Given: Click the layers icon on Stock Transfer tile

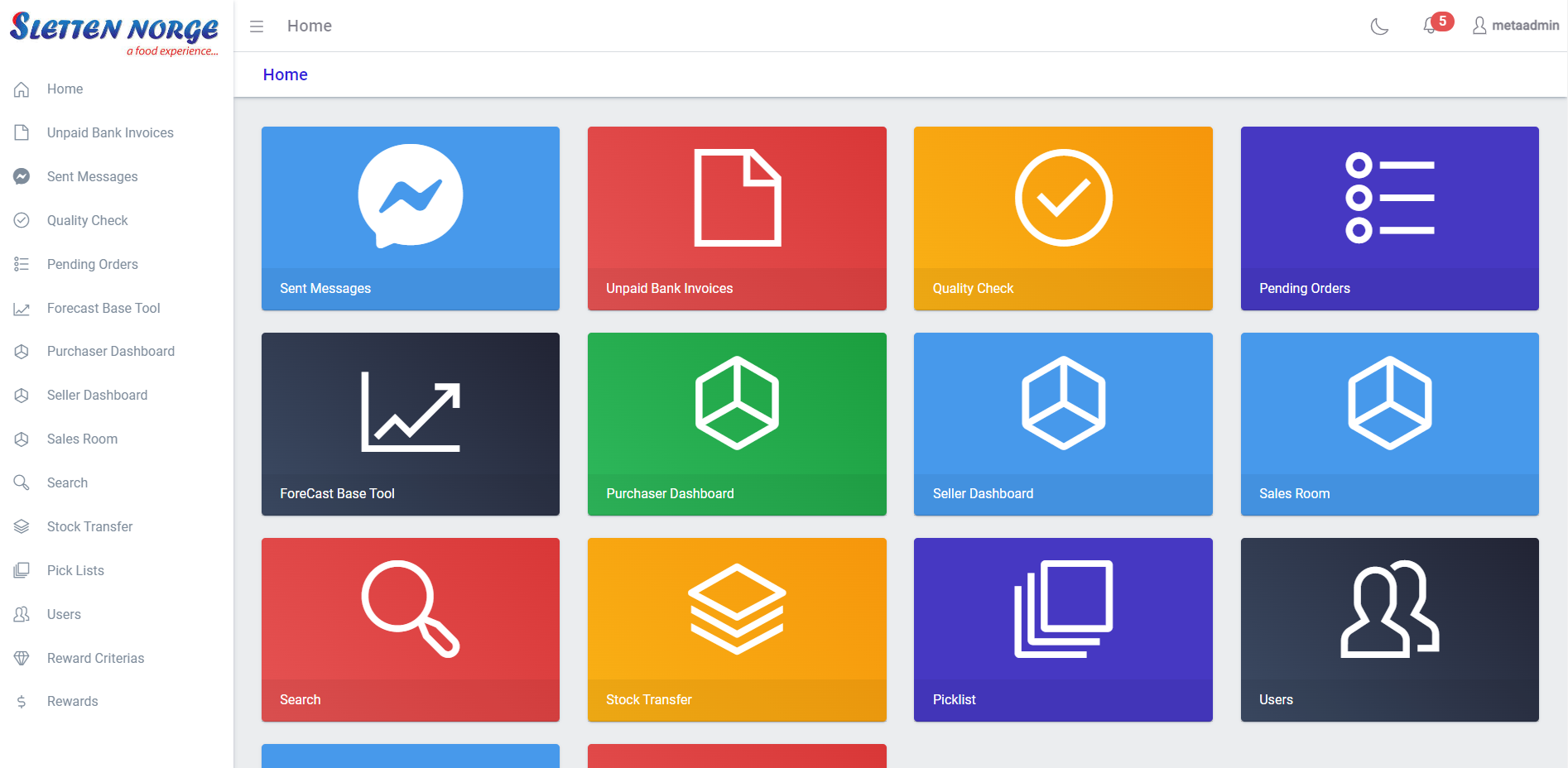Looking at the screenshot, I should click(738, 609).
